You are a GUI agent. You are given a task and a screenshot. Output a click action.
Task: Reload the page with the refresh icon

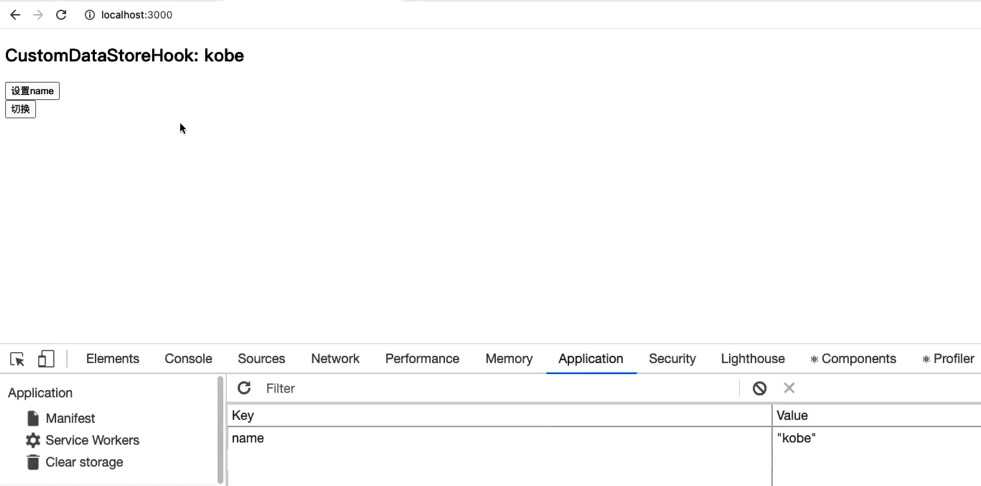pyautogui.click(x=61, y=15)
